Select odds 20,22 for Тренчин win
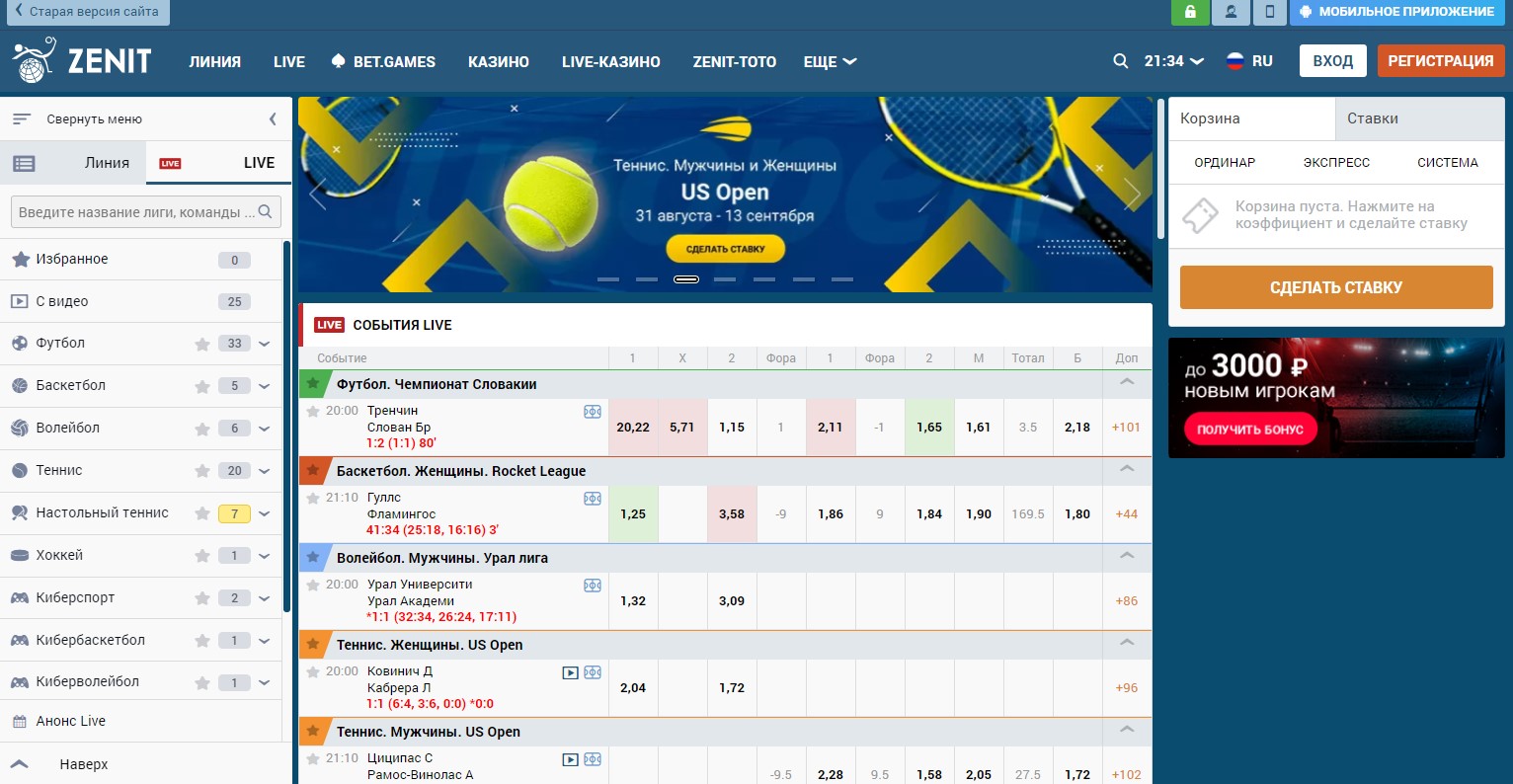 pyautogui.click(x=633, y=428)
